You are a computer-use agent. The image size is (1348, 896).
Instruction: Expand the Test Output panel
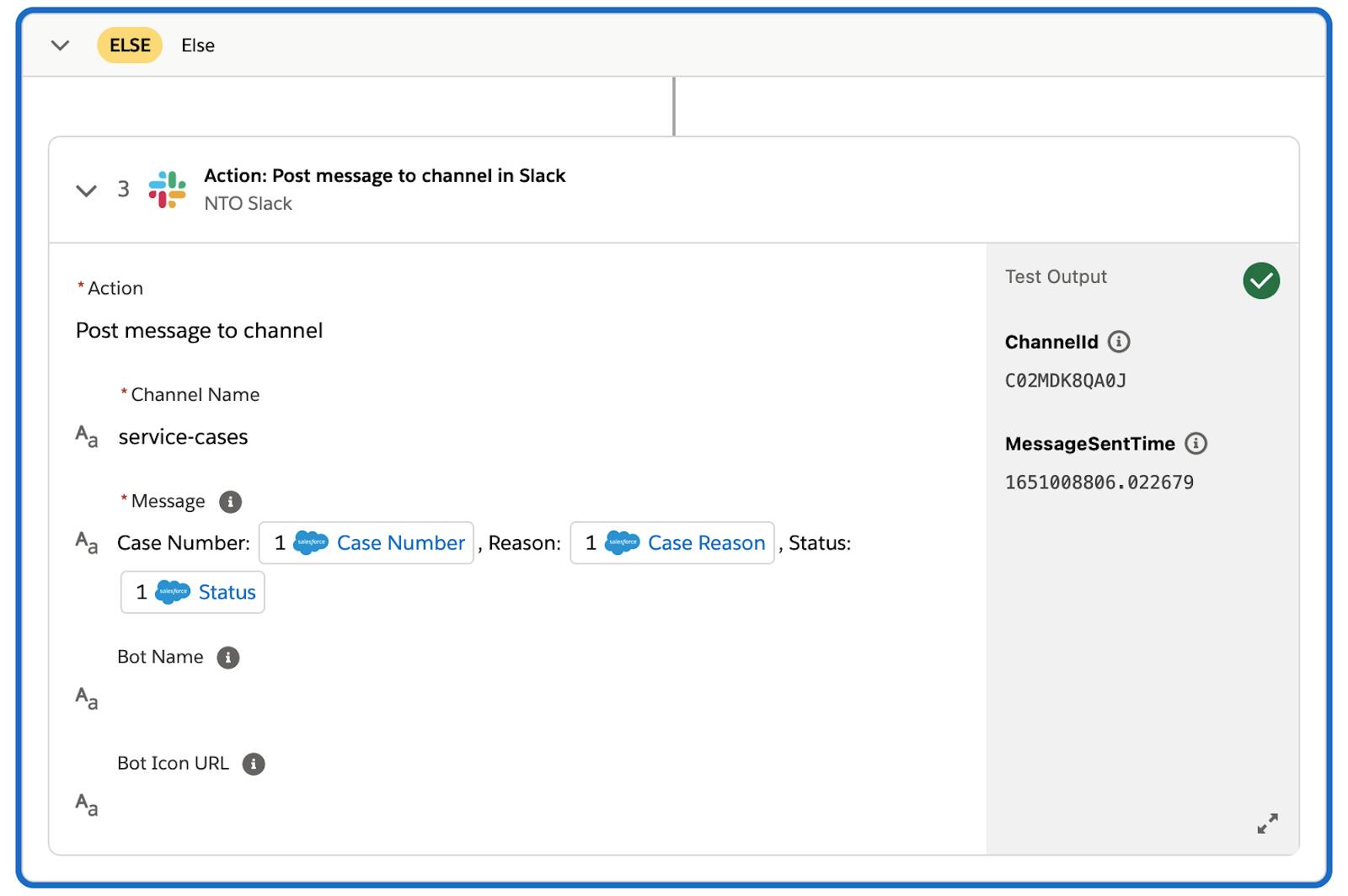[x=1268, y=823]
